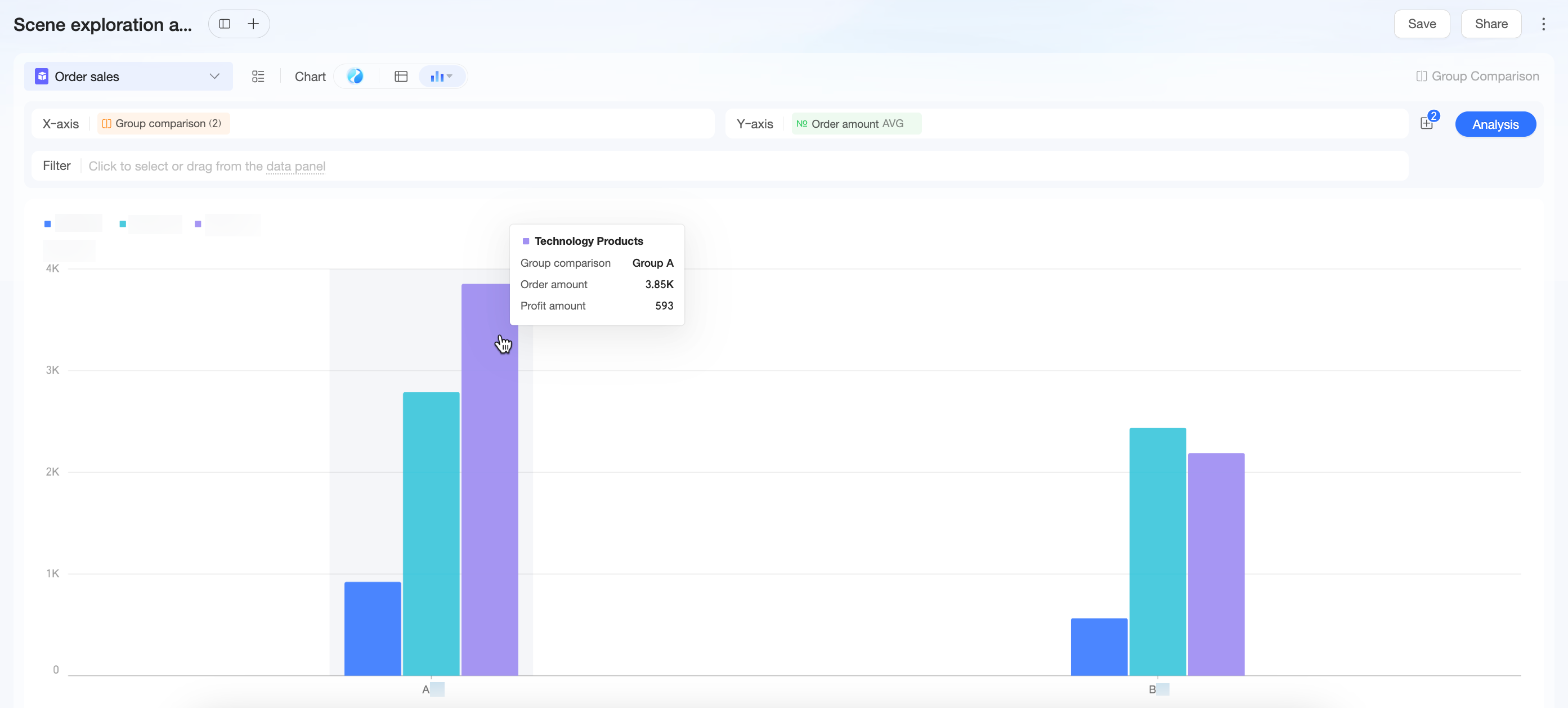Screen dimensions: 1568x708
Task: Open the more options kebab menu
Action: (x=1543, y=24)
